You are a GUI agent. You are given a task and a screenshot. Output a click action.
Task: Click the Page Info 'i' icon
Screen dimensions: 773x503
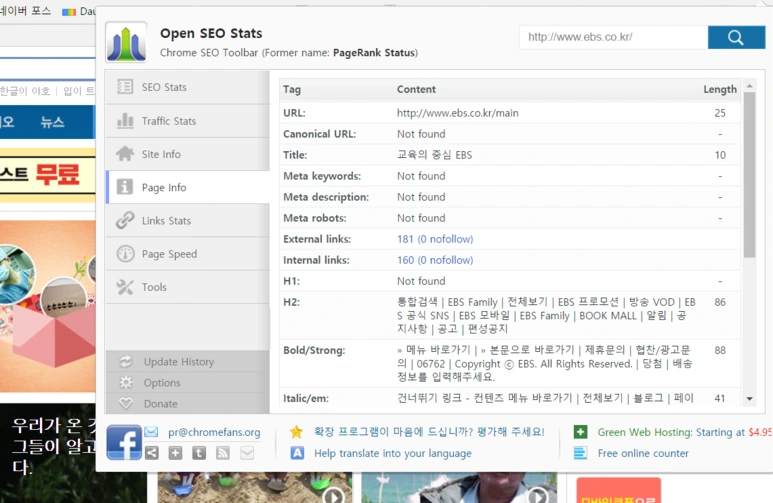pos(125,187)
